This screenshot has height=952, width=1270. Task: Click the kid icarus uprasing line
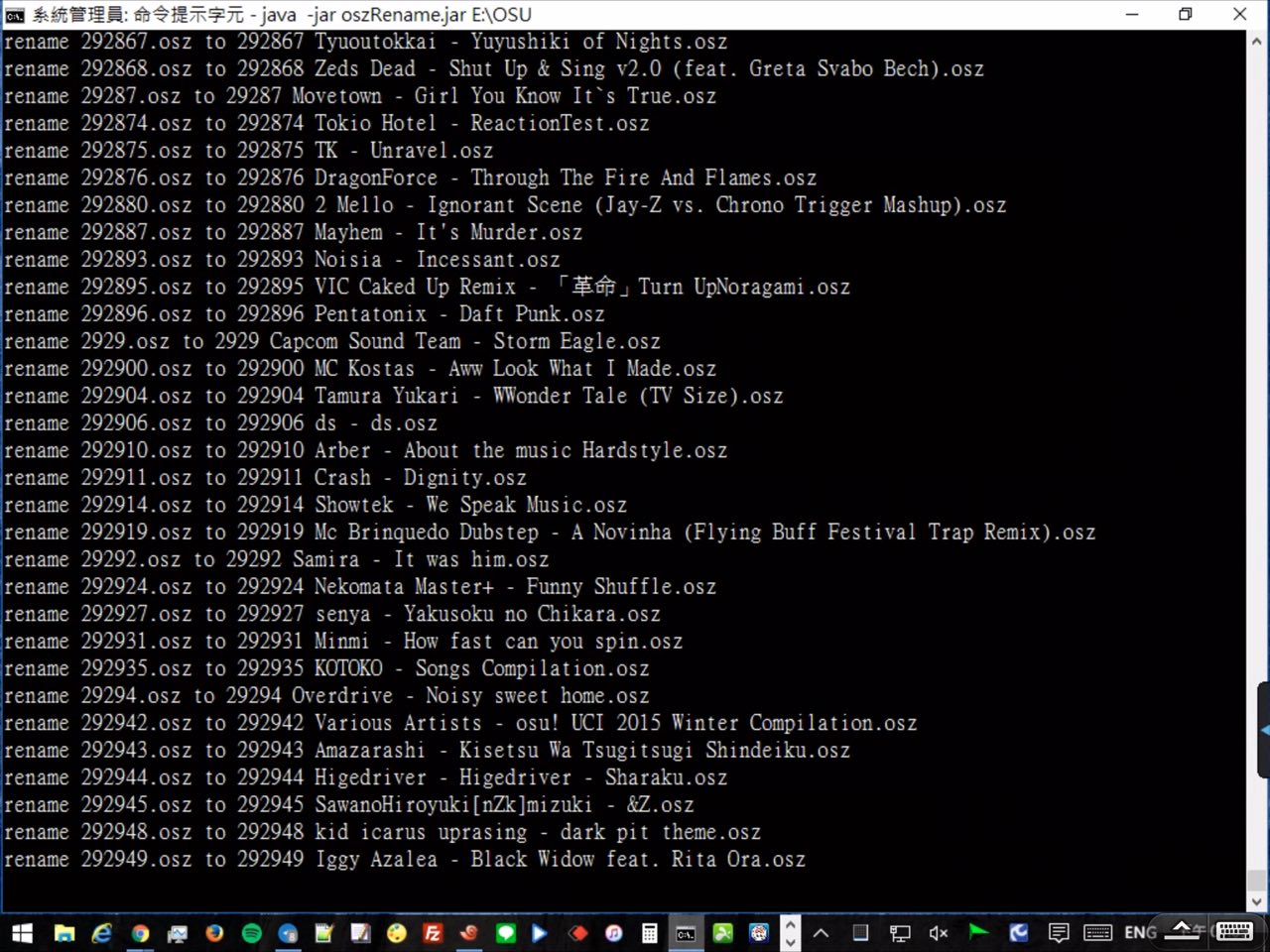tap(383, 833)
